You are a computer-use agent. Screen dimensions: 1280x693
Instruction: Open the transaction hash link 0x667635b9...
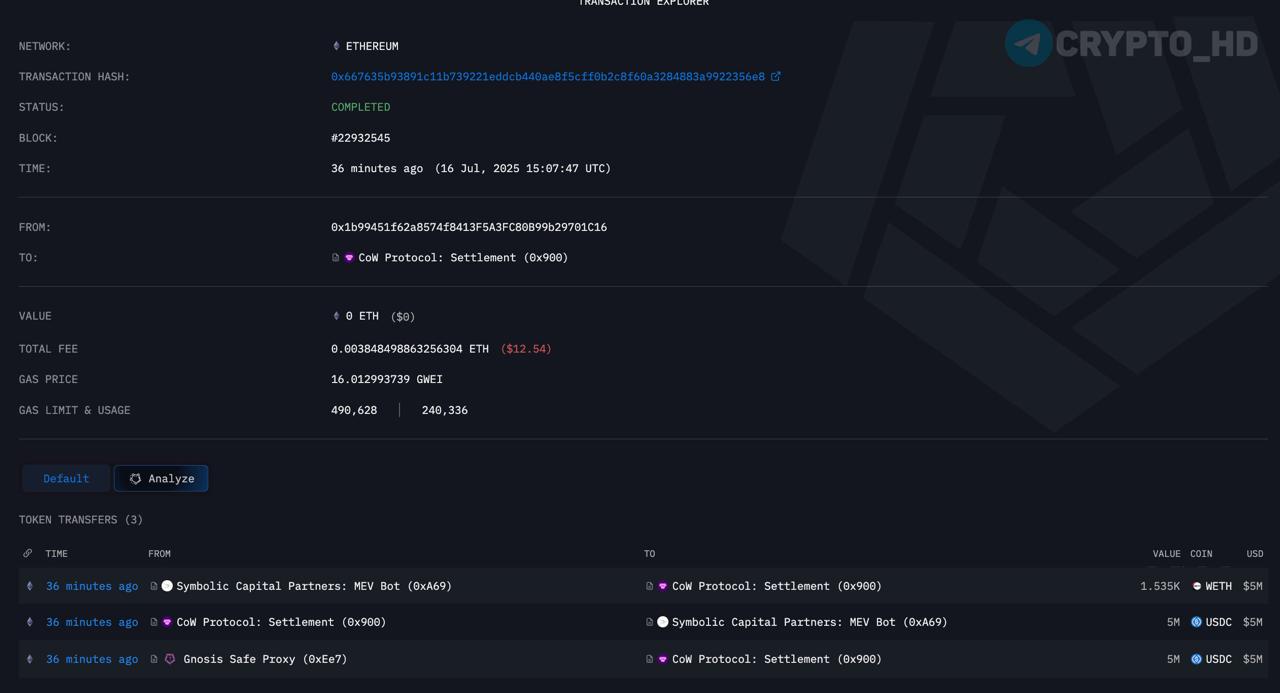pos(548,76)
